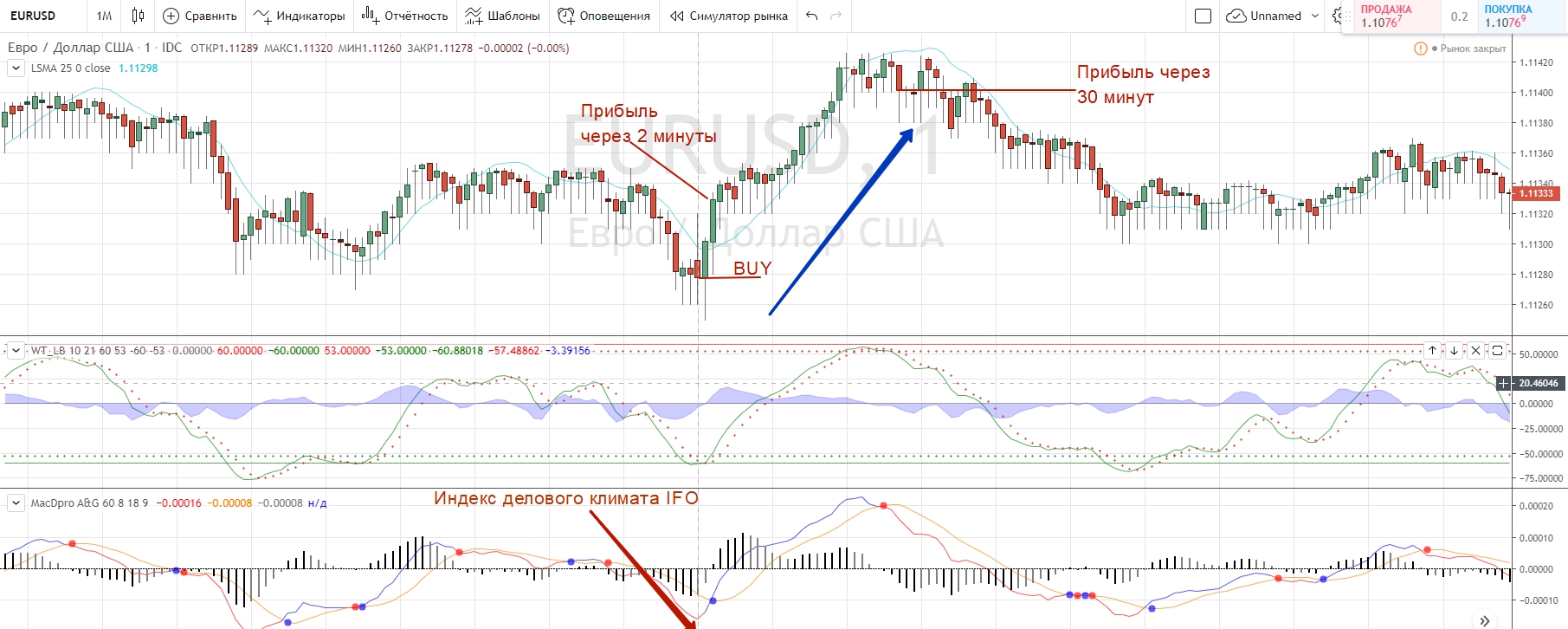Collapse the MacDpro A&G legend arrow

click(x=16, y=503)
